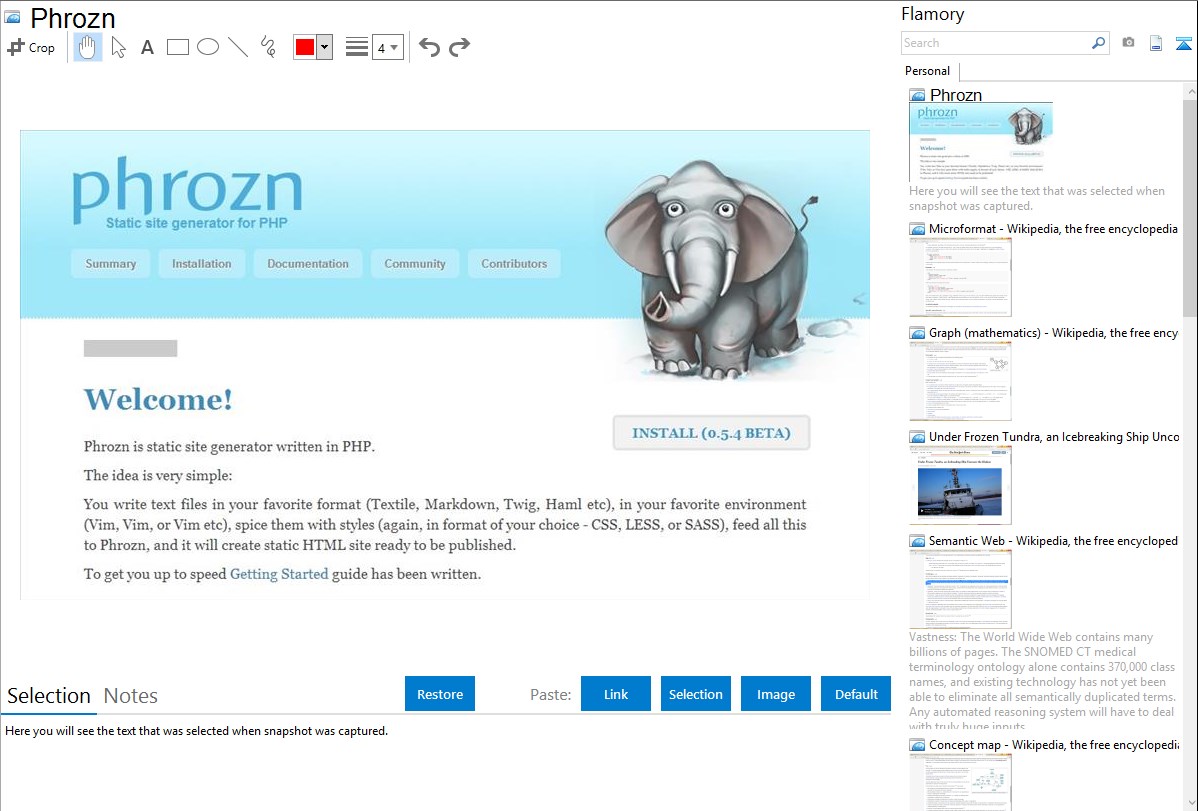The image size is (1198, 811).
Task: Click the sidebar vertical scrollbar
Action: (1190, 206)
